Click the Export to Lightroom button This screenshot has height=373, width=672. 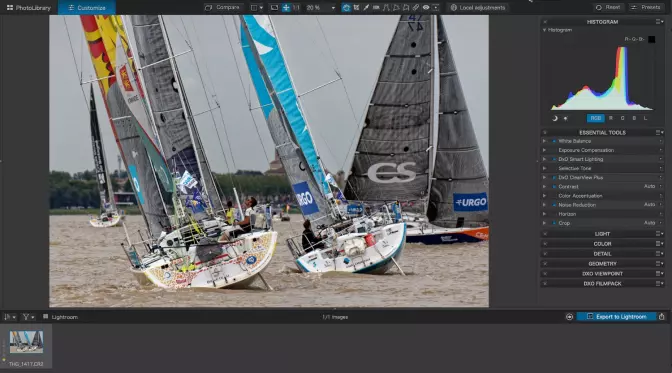616,317
